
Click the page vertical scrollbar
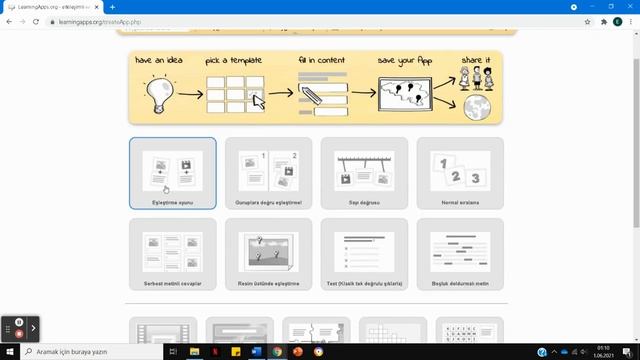pyautogui.click(x=636, y=143)
